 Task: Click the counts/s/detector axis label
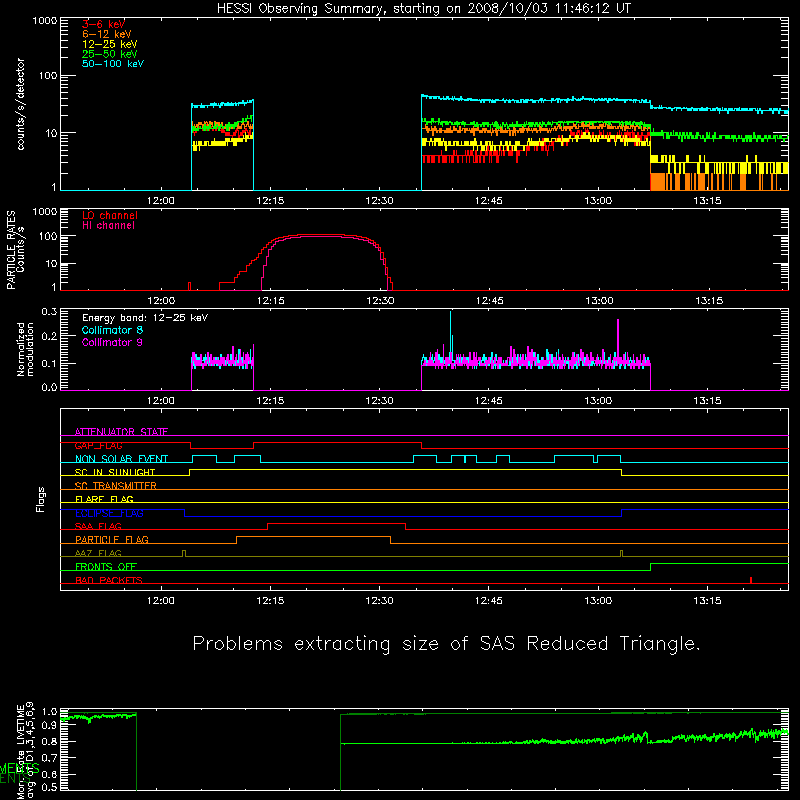tap(21, 104)
